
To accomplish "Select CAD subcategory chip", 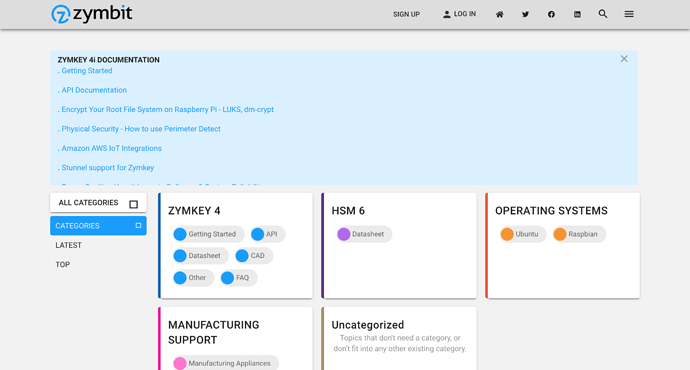I will [253, 256].
